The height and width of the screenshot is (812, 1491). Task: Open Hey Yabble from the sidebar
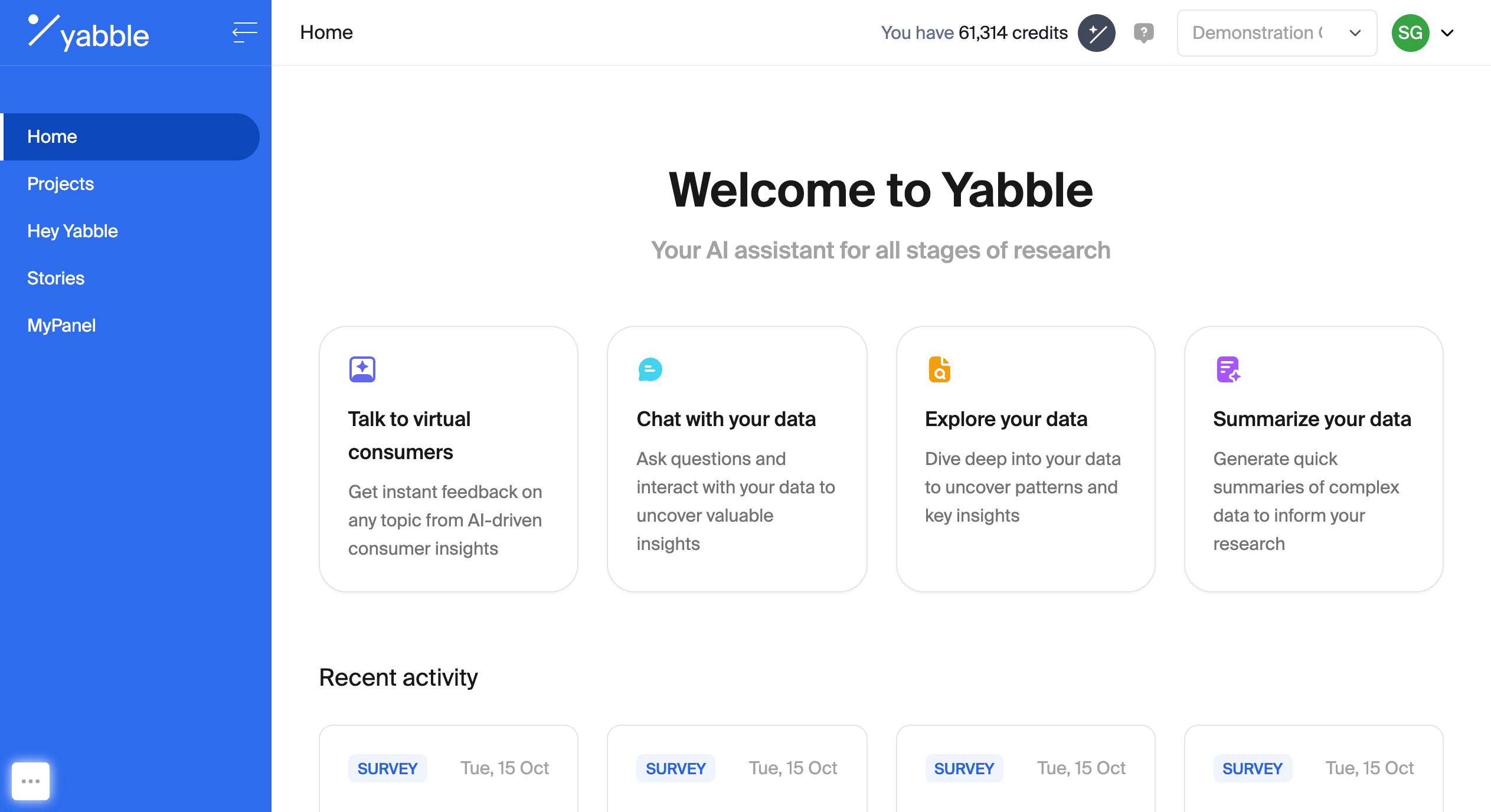point(72,231)
